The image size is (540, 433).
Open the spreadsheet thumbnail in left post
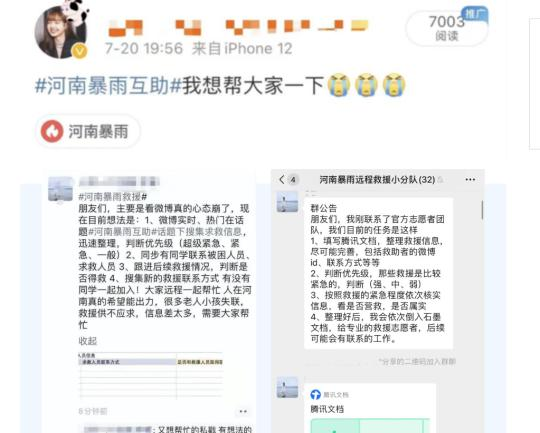pos(150,376)
